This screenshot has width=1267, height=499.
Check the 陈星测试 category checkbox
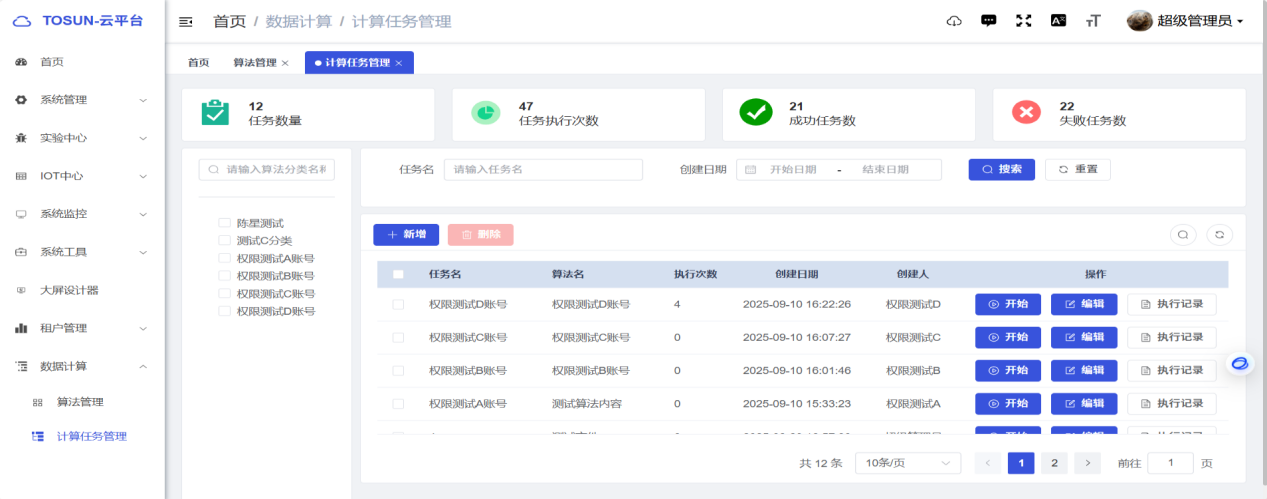tap(225, 223)
